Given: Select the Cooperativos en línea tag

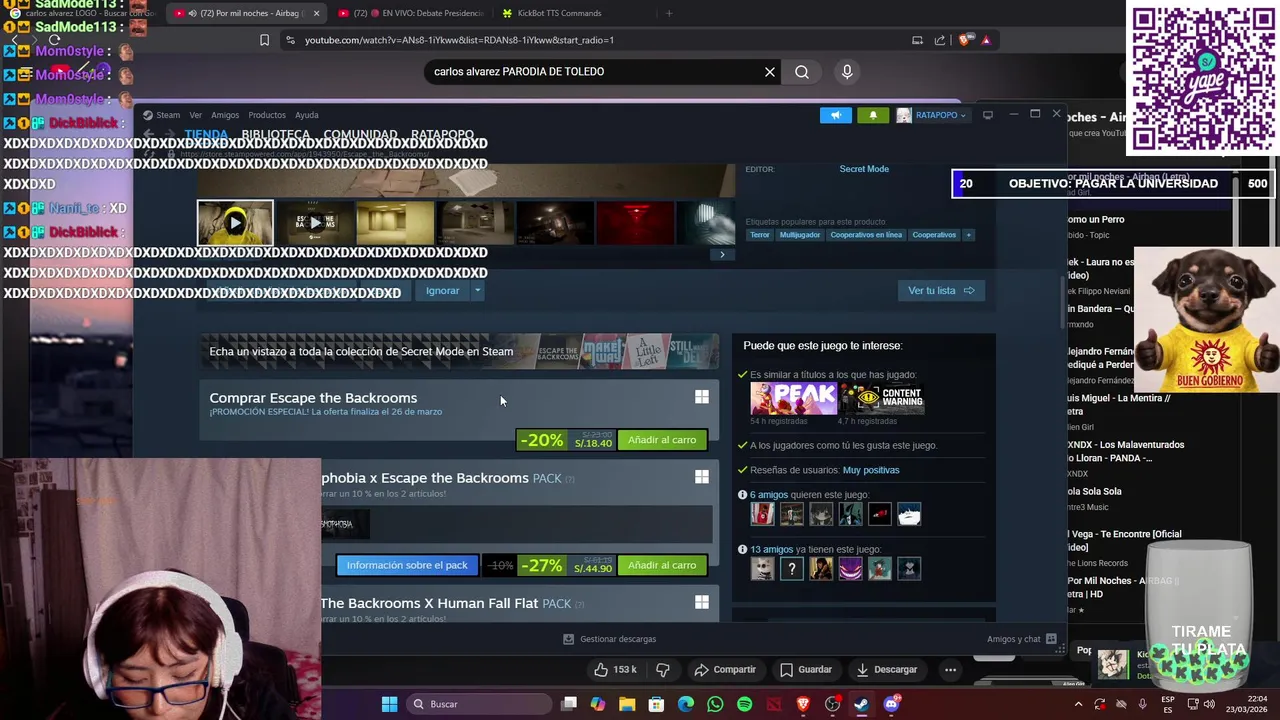Looking at the screenshot, I should (x=866, y=235).
